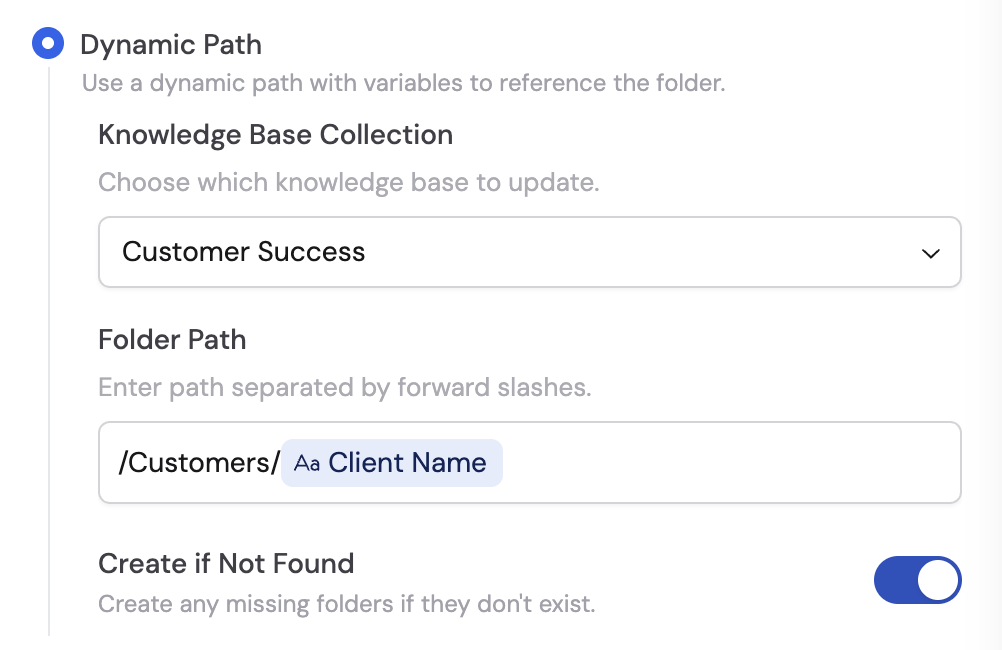Click the Folder Path heading
Viewport: 1002px width, 650px height.
pos(171,339)
